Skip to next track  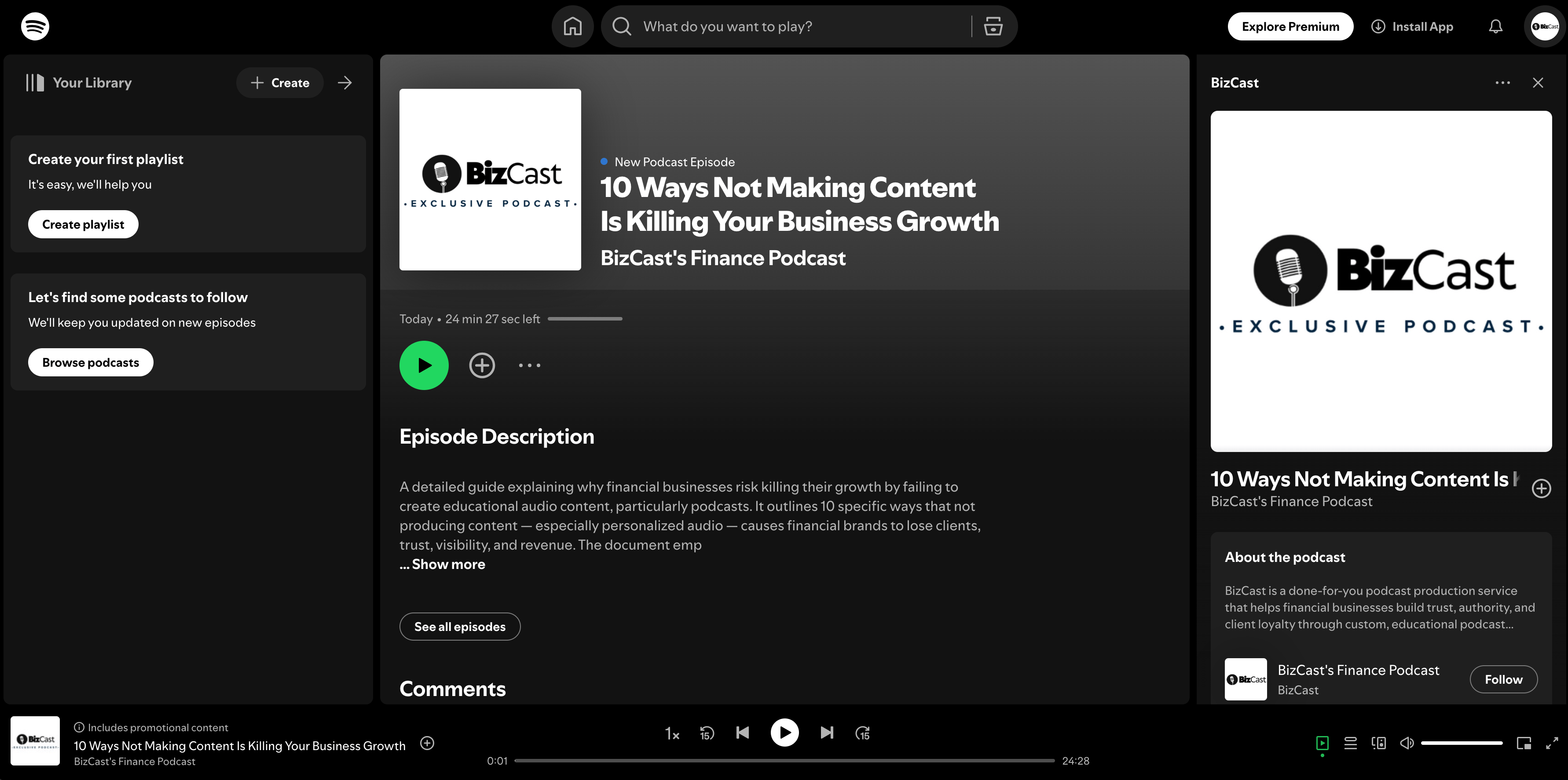tap(826, 733)
